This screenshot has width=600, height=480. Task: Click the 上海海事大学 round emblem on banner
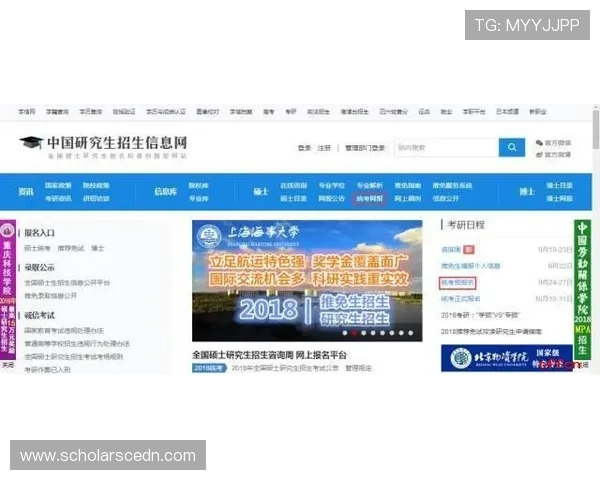[x=209, y=236]
